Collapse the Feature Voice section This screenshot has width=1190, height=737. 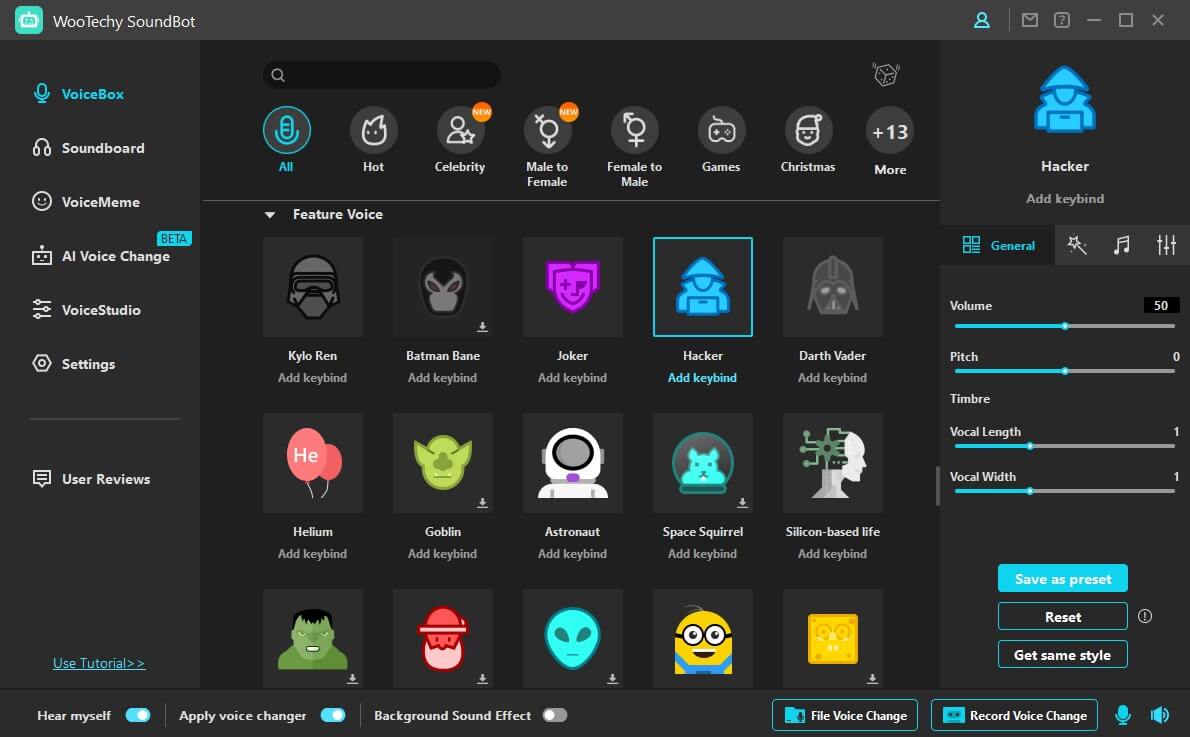(x=269, y=215)
